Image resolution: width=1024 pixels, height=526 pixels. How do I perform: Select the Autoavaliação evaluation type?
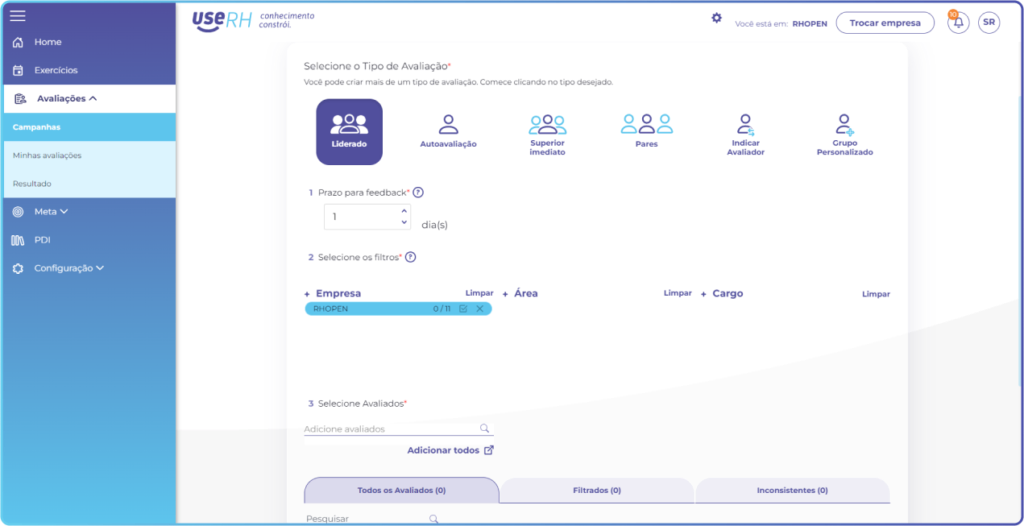(x=448, y=131)
